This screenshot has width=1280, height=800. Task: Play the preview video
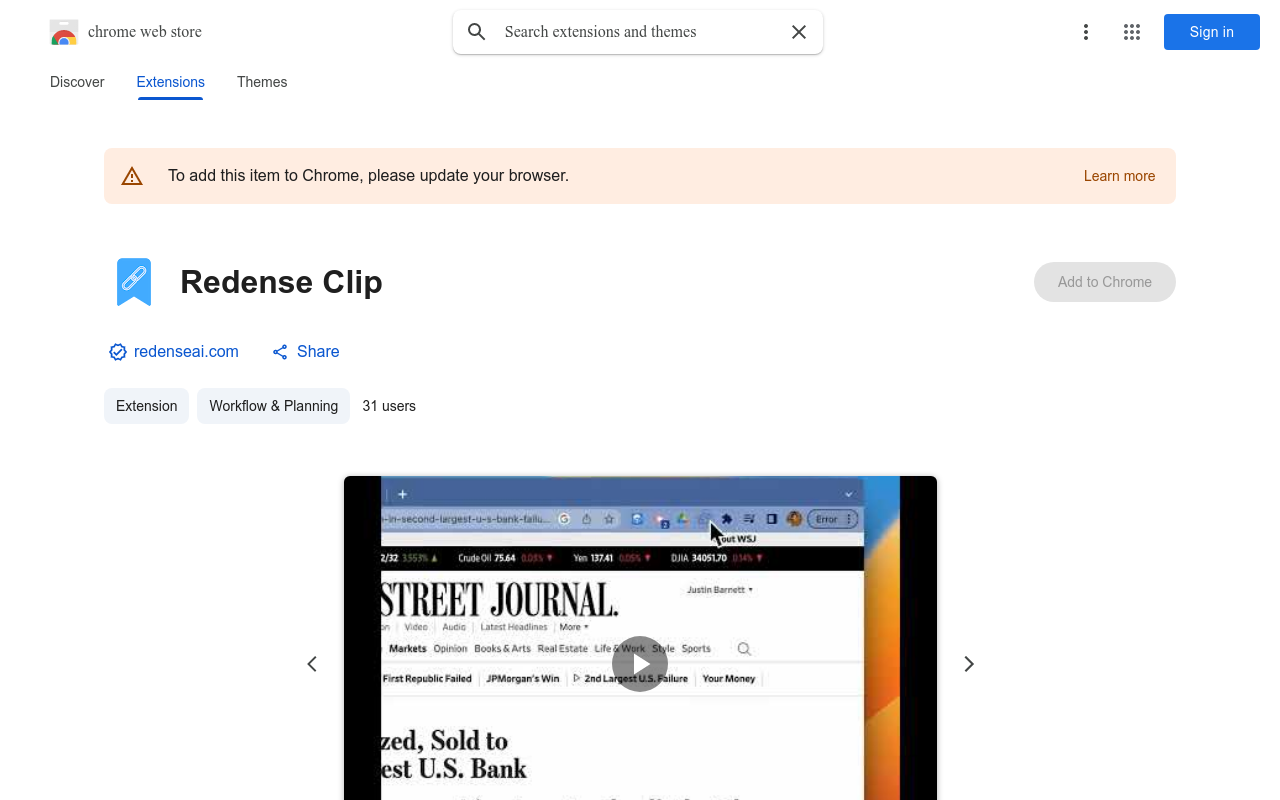coord(640,664)
